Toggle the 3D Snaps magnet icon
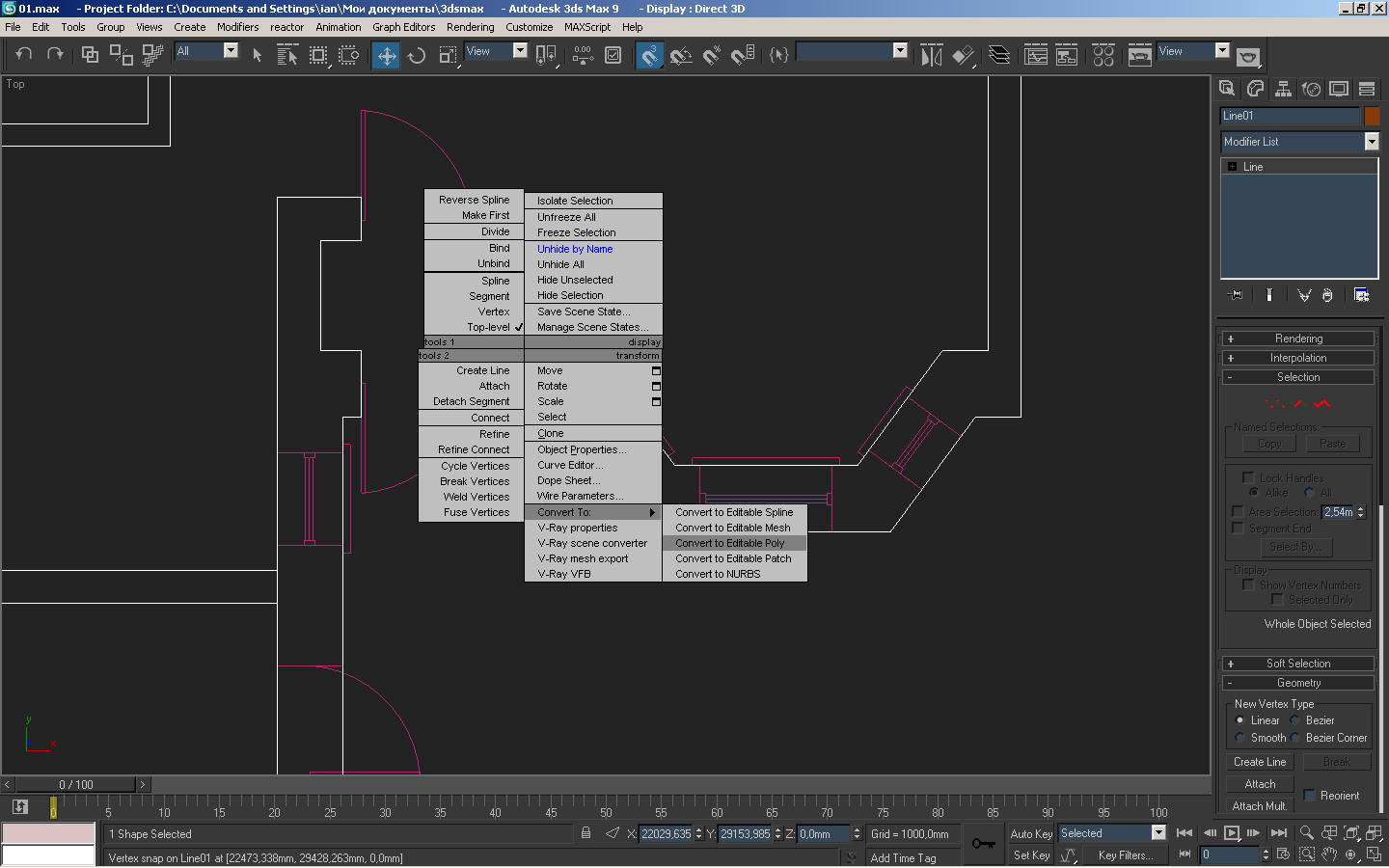Image resolution: width=1389 pixels, height=868 pixels. pyautogui.click(x=650, y=55)
